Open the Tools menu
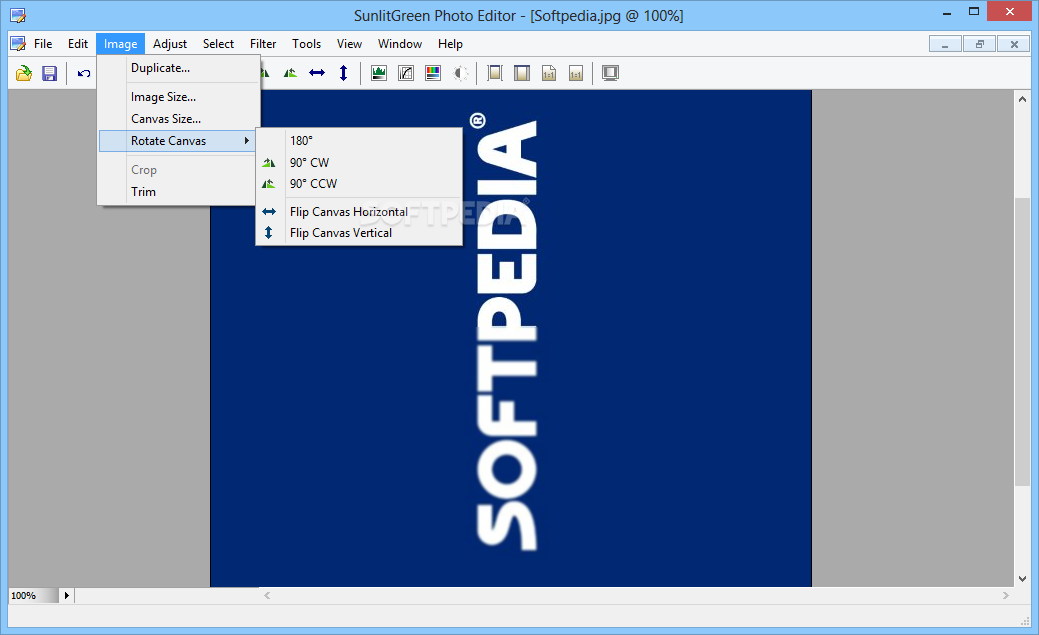Viewport: 1039px width, 635px height. pos(306,44)
